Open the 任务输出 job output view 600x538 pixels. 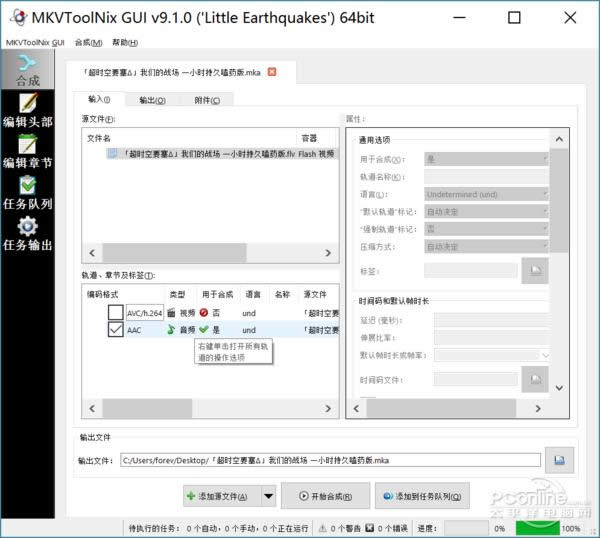pos(27,234)
